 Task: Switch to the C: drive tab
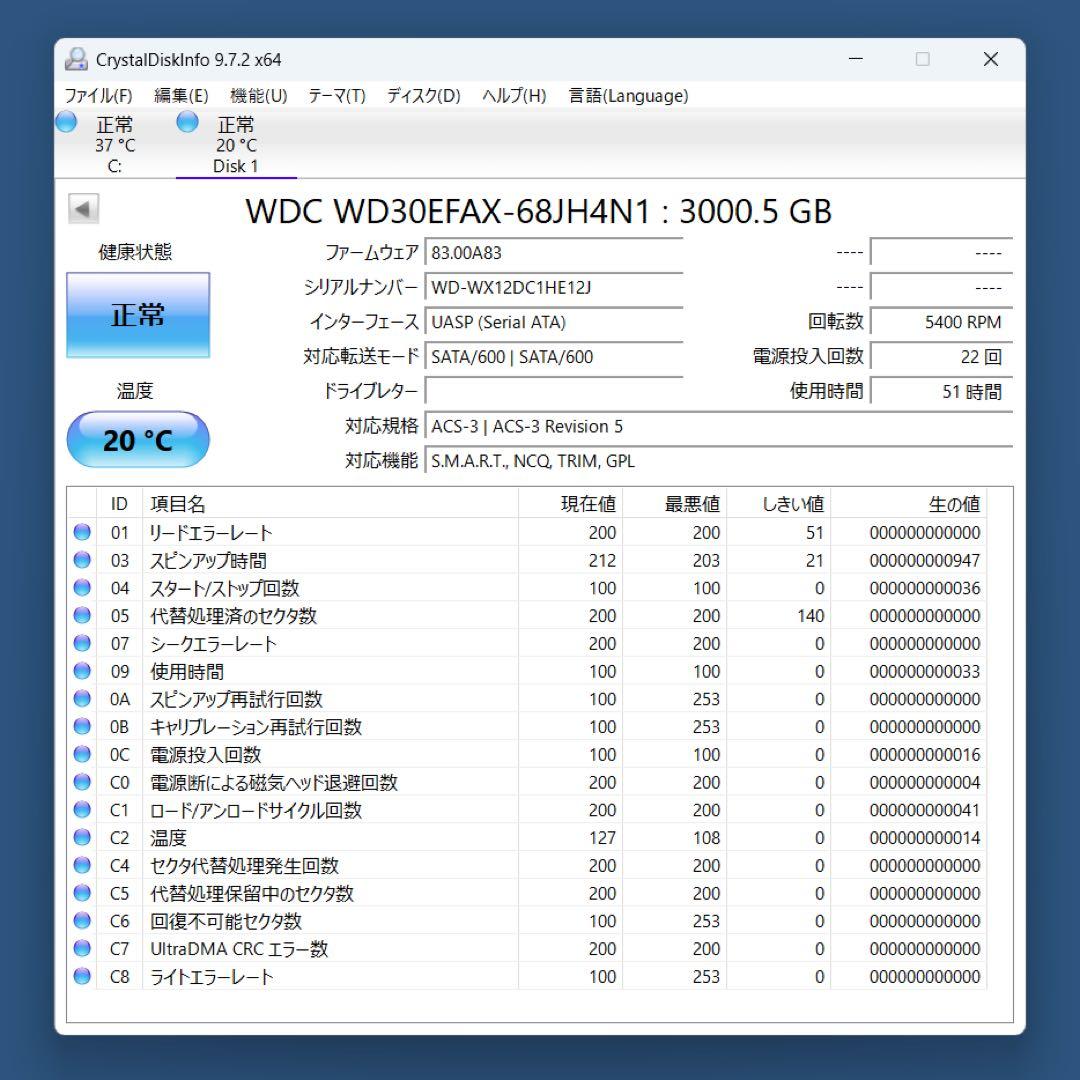coord(113,145)
